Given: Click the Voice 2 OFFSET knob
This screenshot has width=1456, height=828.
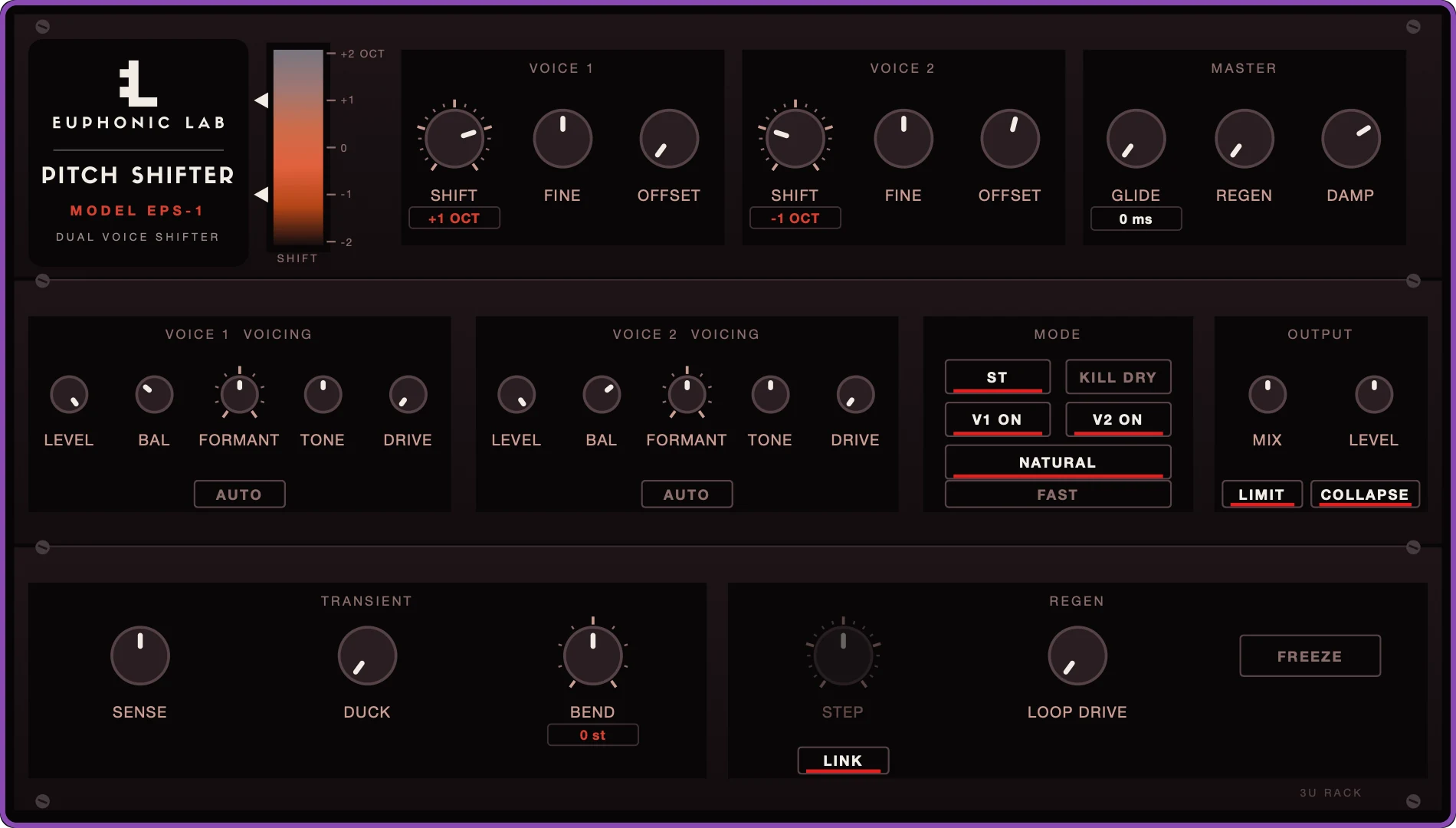Looking at the screenshot, I should pyautogui.click(x=1010, y=139).
